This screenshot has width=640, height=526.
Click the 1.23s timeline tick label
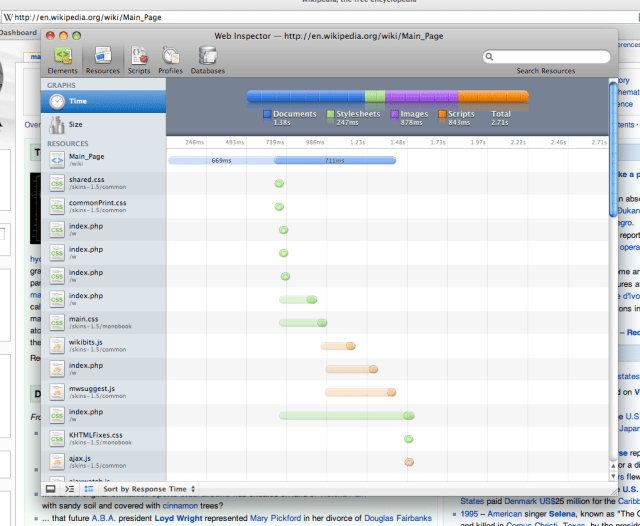tap(358, 142)
